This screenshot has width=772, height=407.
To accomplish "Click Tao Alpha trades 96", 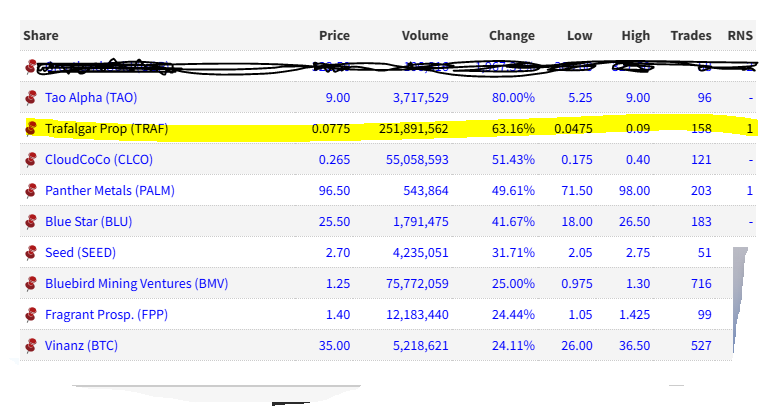I will pyautogui.click(x=705, y=97).
